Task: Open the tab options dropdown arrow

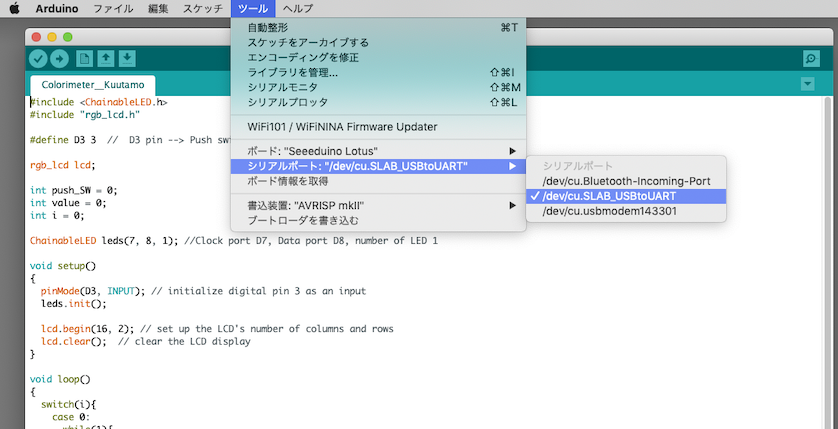Action: tap(808, 84)
